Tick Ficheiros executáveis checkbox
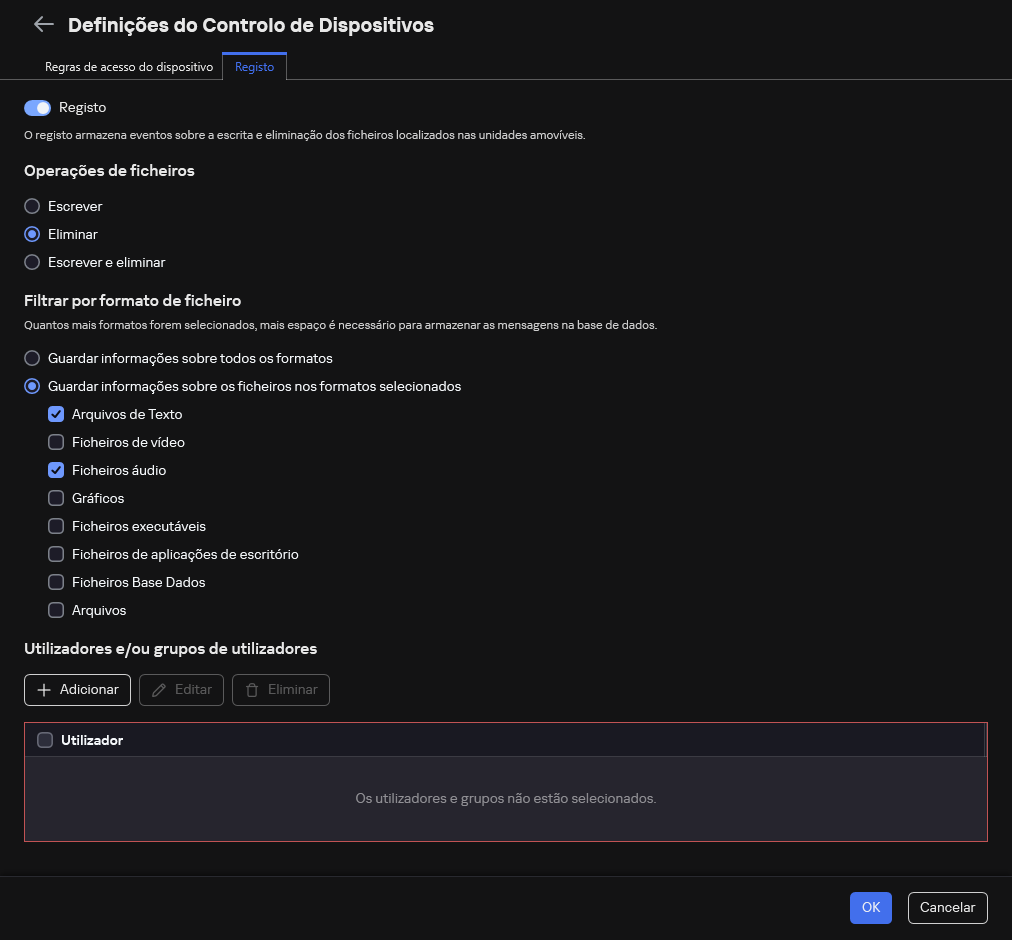The width and height of the screenshot is (1012, 940). [56, 526]
